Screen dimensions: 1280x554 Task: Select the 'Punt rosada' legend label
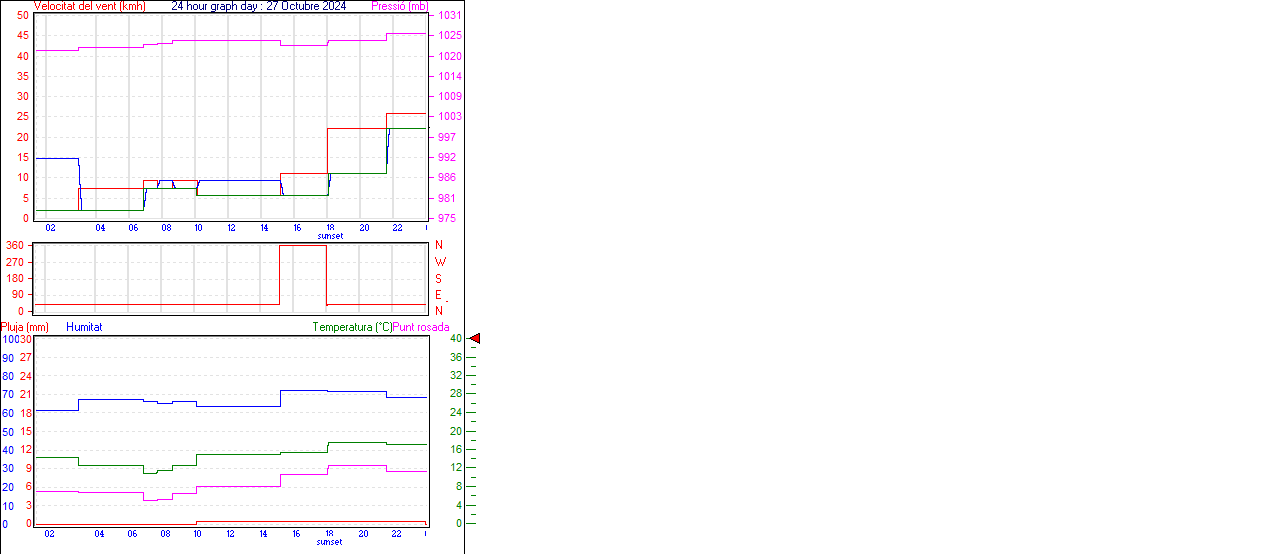click(x=421, y=327)
